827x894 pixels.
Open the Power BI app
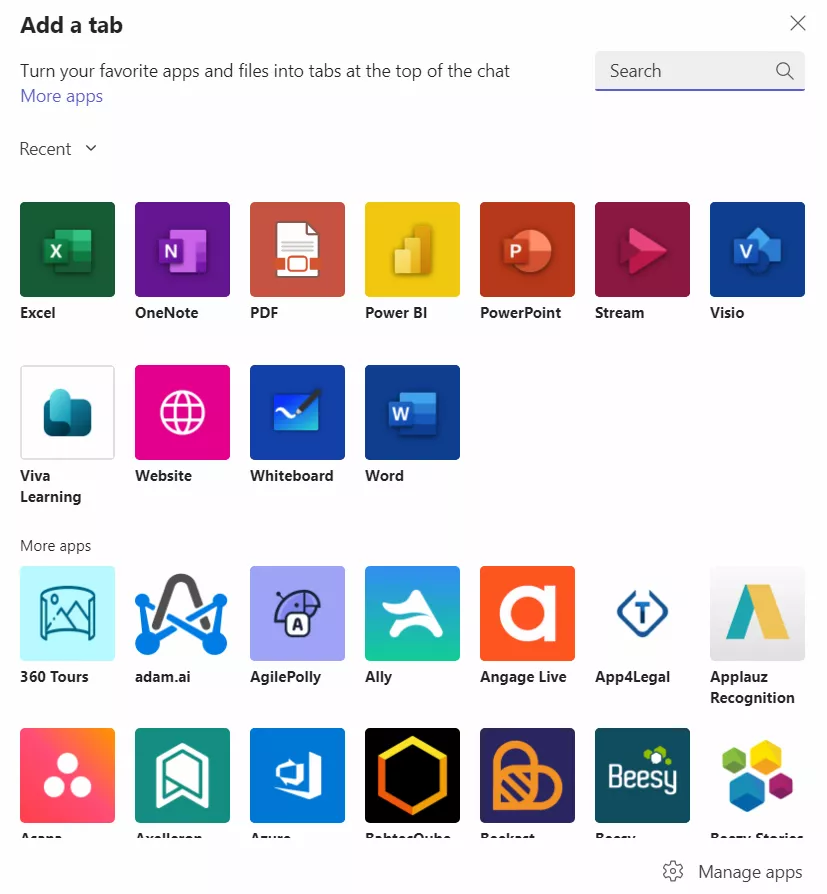(x=412, y=249)
